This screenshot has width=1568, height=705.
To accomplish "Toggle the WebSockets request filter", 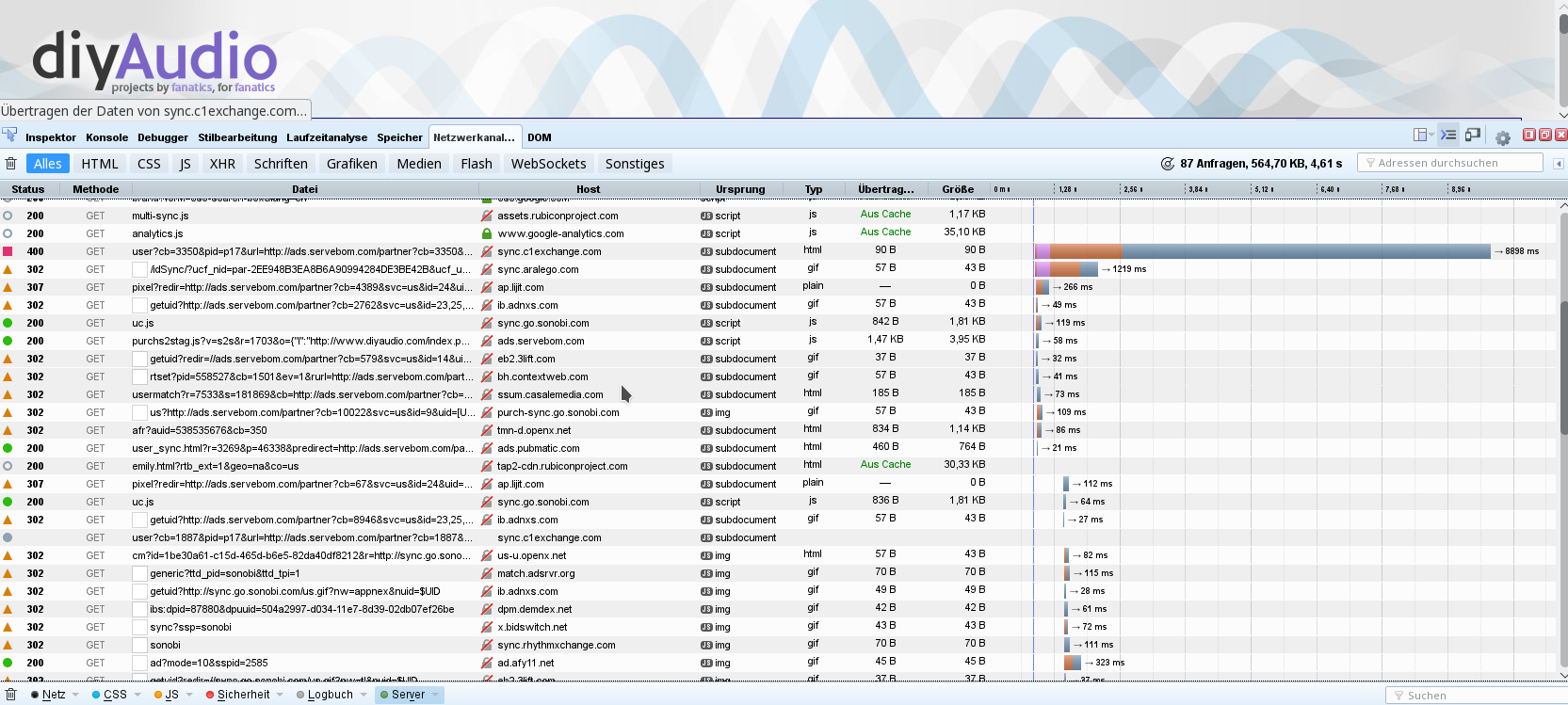I will coord(549,164).
